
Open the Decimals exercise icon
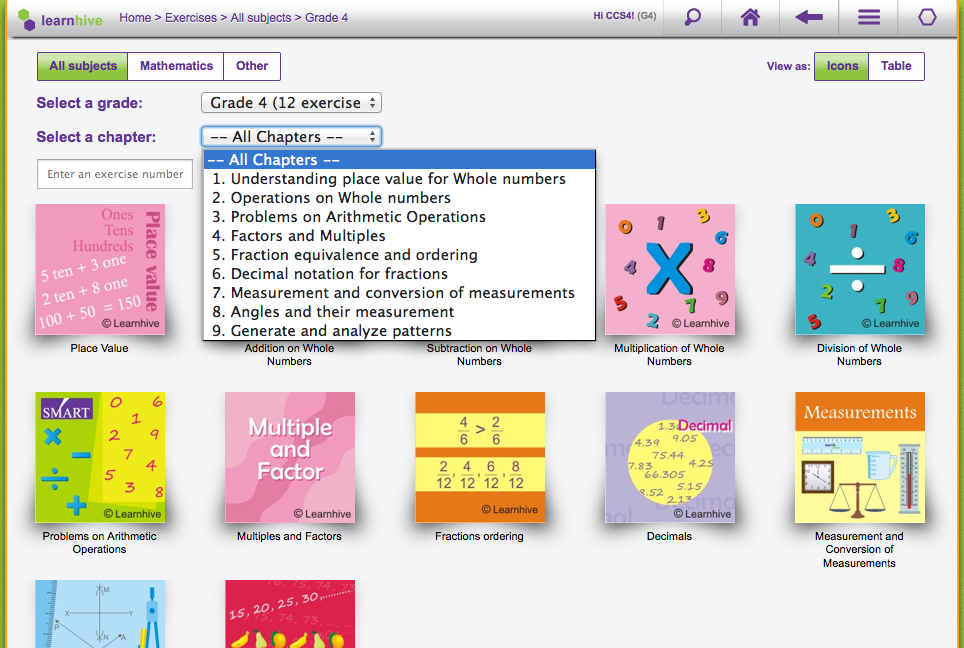click(670, 457)
